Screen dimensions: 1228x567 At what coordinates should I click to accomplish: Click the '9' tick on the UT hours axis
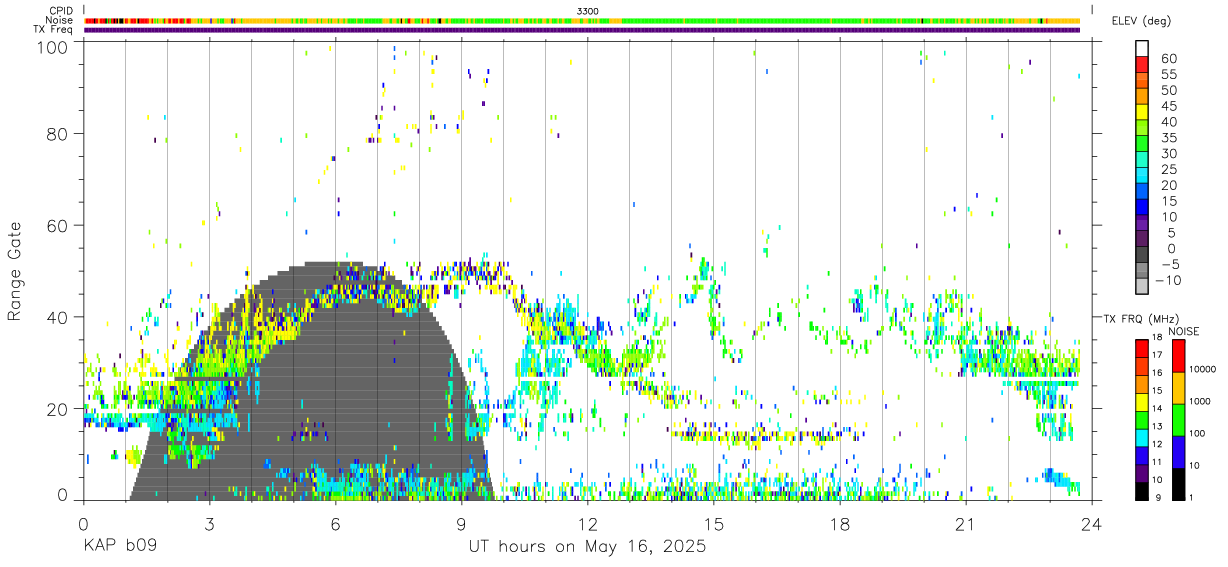(x=461, y=525)
